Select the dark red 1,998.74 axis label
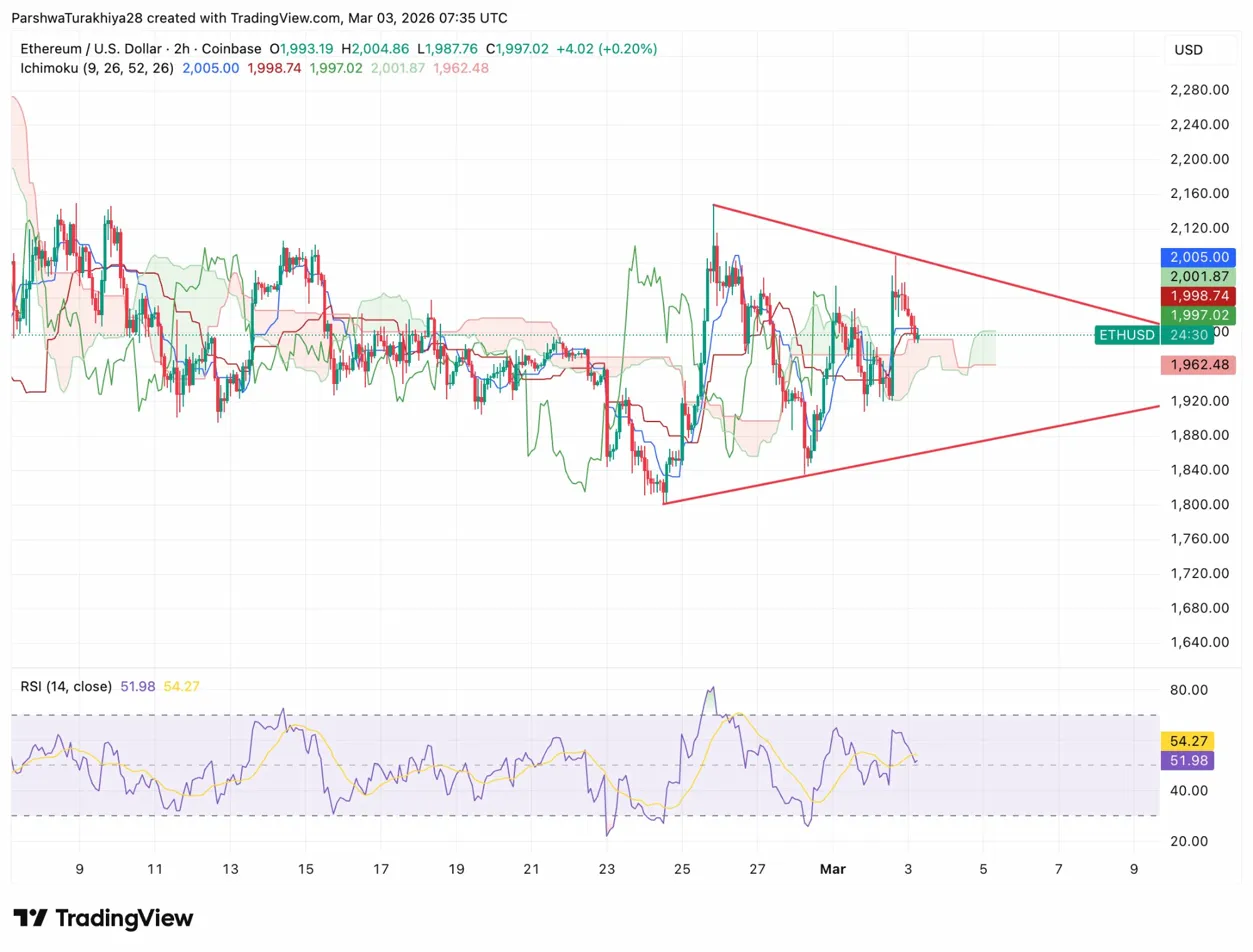Viewport: 1253px width, 952px height. point(1199,297)
